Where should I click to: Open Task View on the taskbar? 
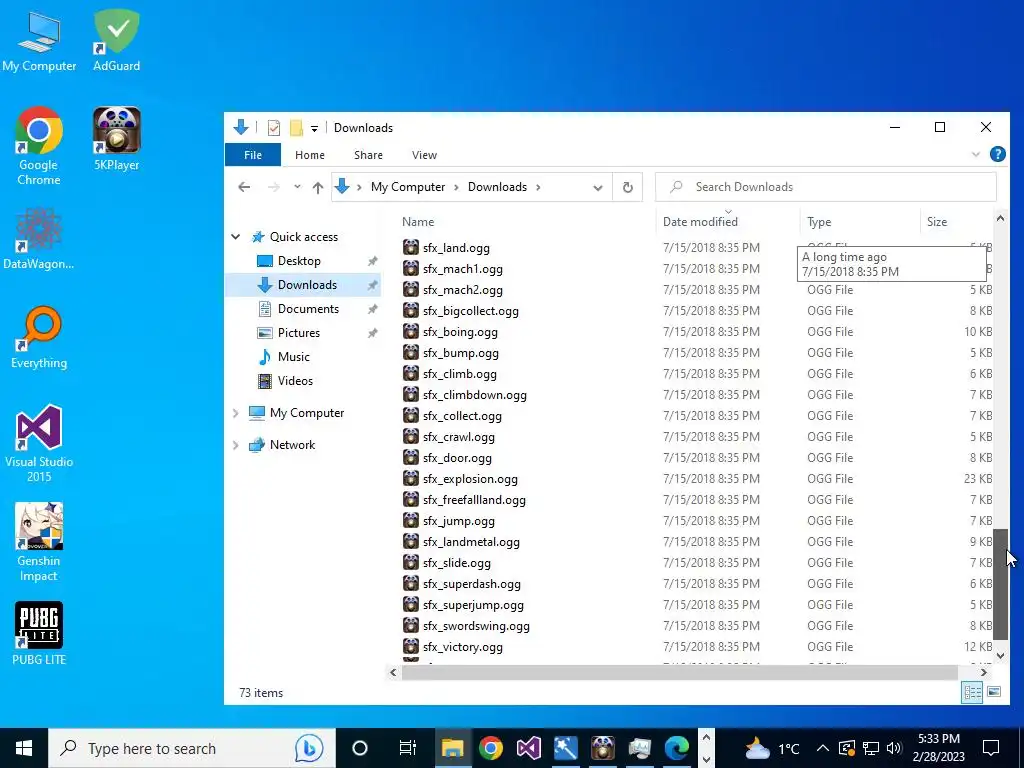point(408,748)
